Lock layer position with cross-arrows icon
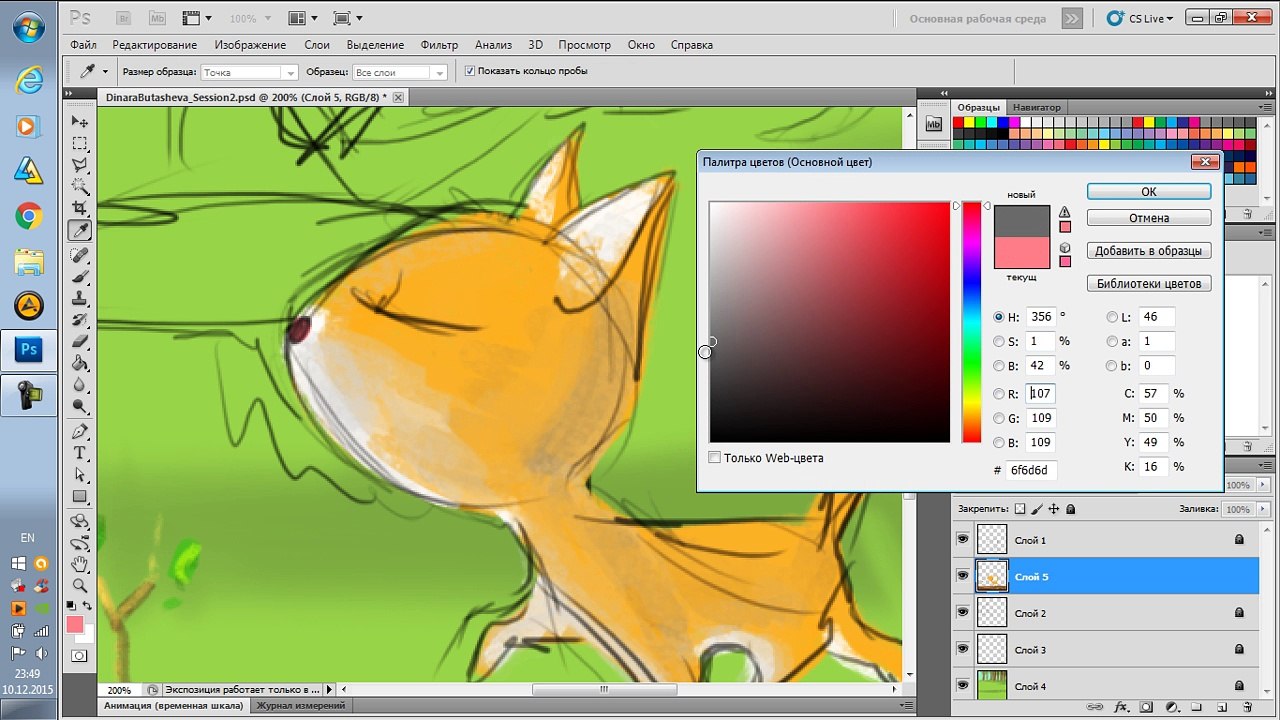1280x720 pixels. 1054,509
